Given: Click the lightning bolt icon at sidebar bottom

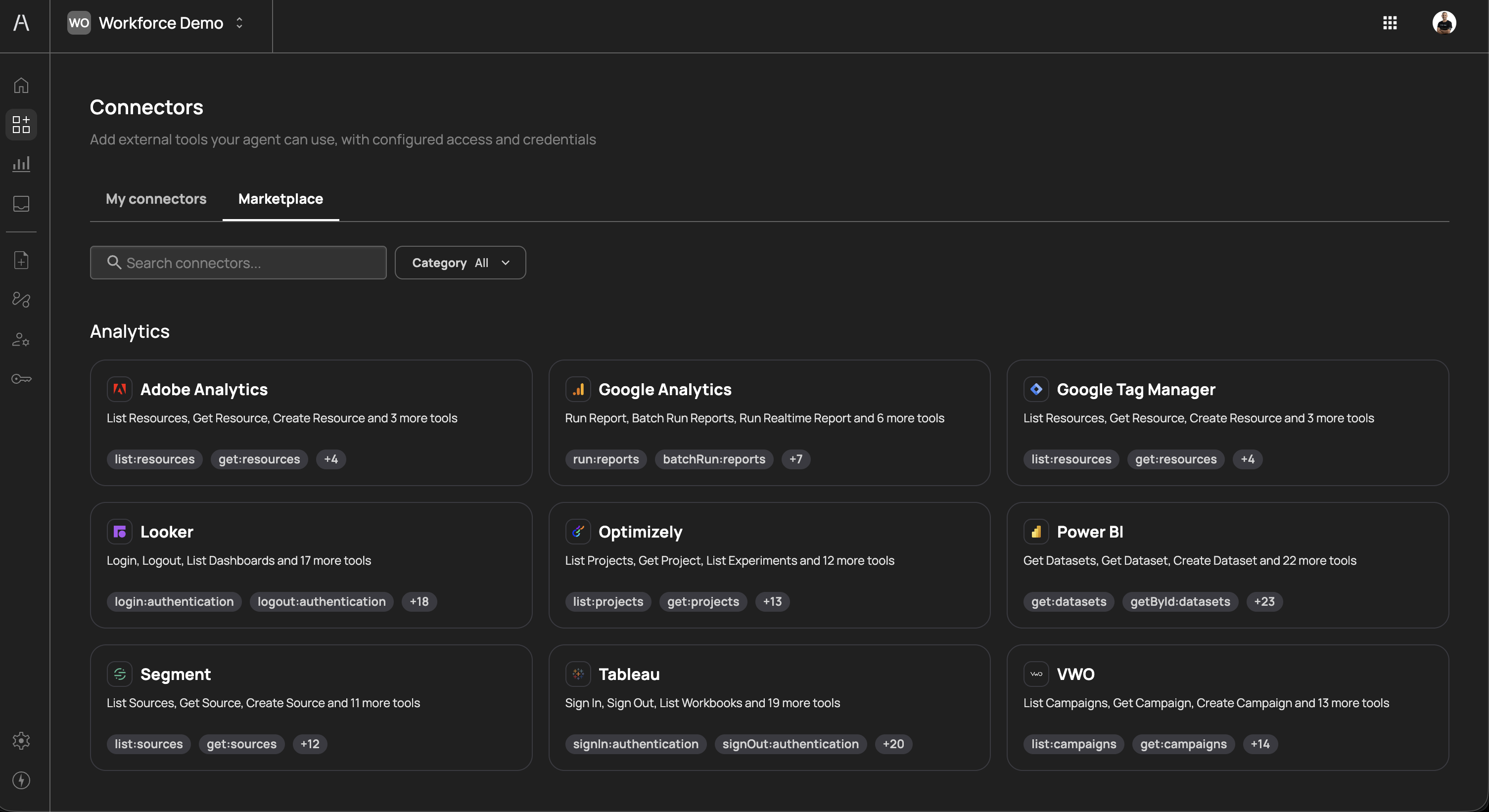Looking at the screenshot, I should (21, 781).
